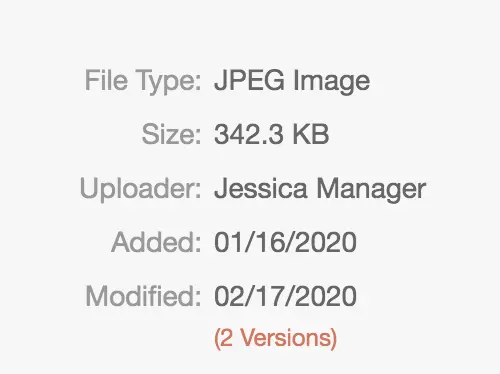Select the JPEG Image value text
This screenshot has height=374, width=500.
click(292, 80)
